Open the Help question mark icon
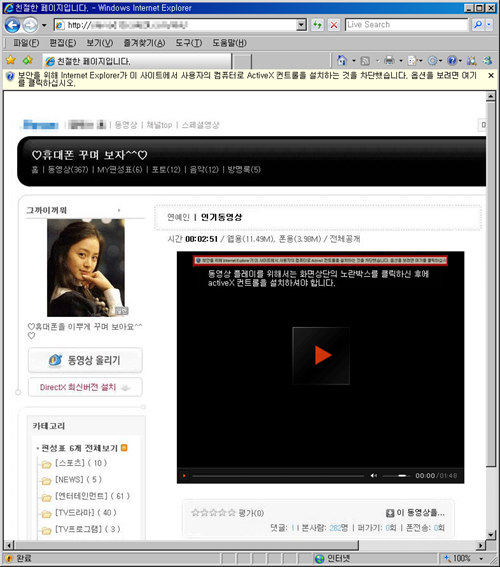Screen dimensions: 500x567 coord(452,60)
